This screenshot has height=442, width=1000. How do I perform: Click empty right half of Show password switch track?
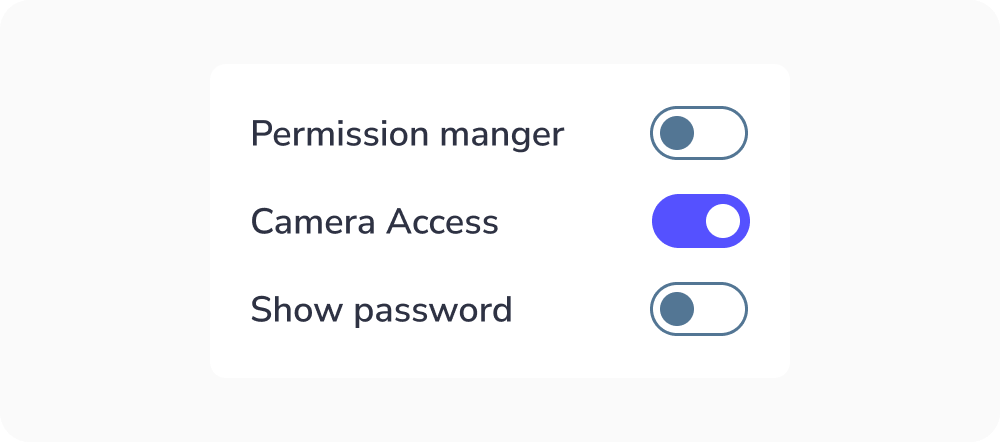(x=723, y=309)
